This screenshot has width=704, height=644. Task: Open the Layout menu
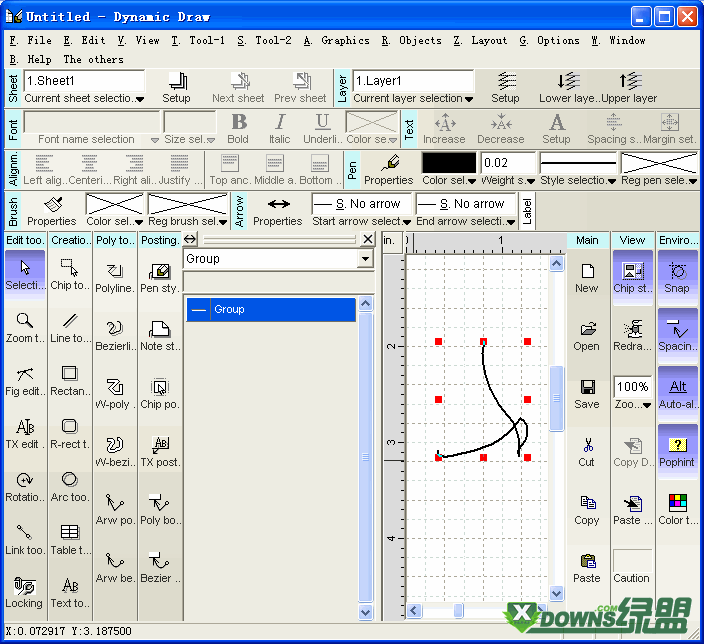tap(480, 40)
